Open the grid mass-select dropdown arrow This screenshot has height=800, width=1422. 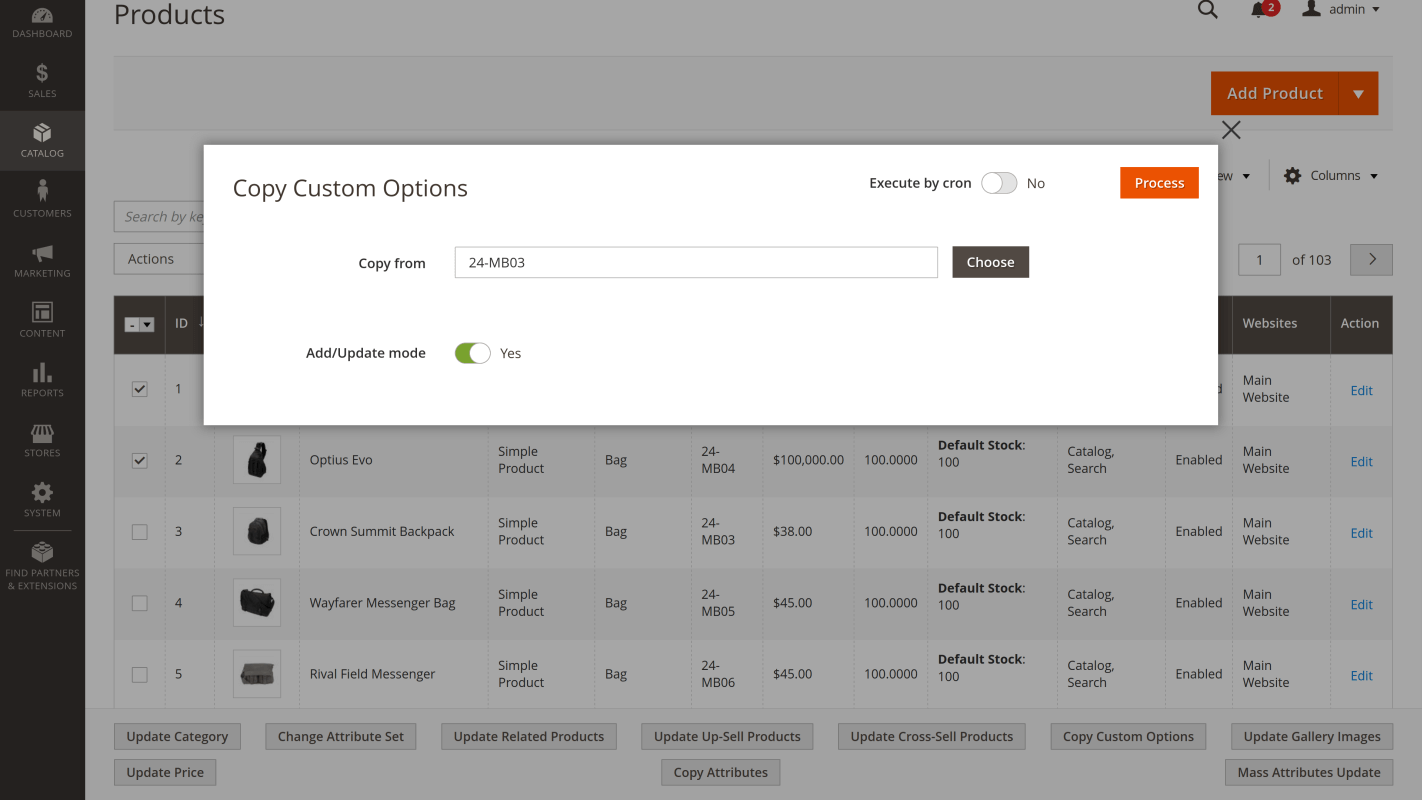tap(149, 324)
